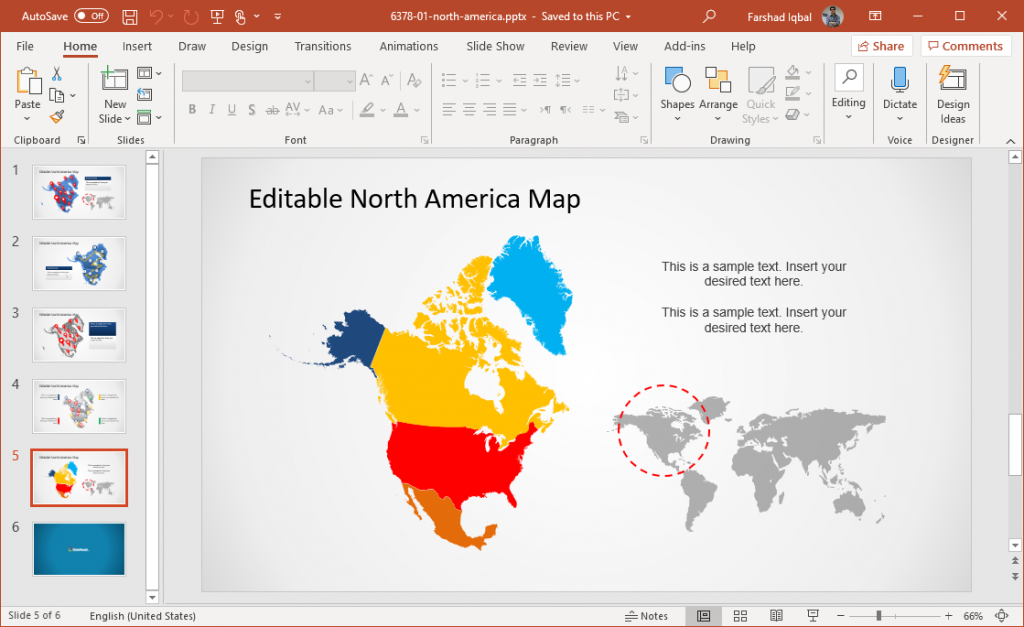Open the font color dropdown arrow
The image size is (1024, 627).
tap(417, 110)
